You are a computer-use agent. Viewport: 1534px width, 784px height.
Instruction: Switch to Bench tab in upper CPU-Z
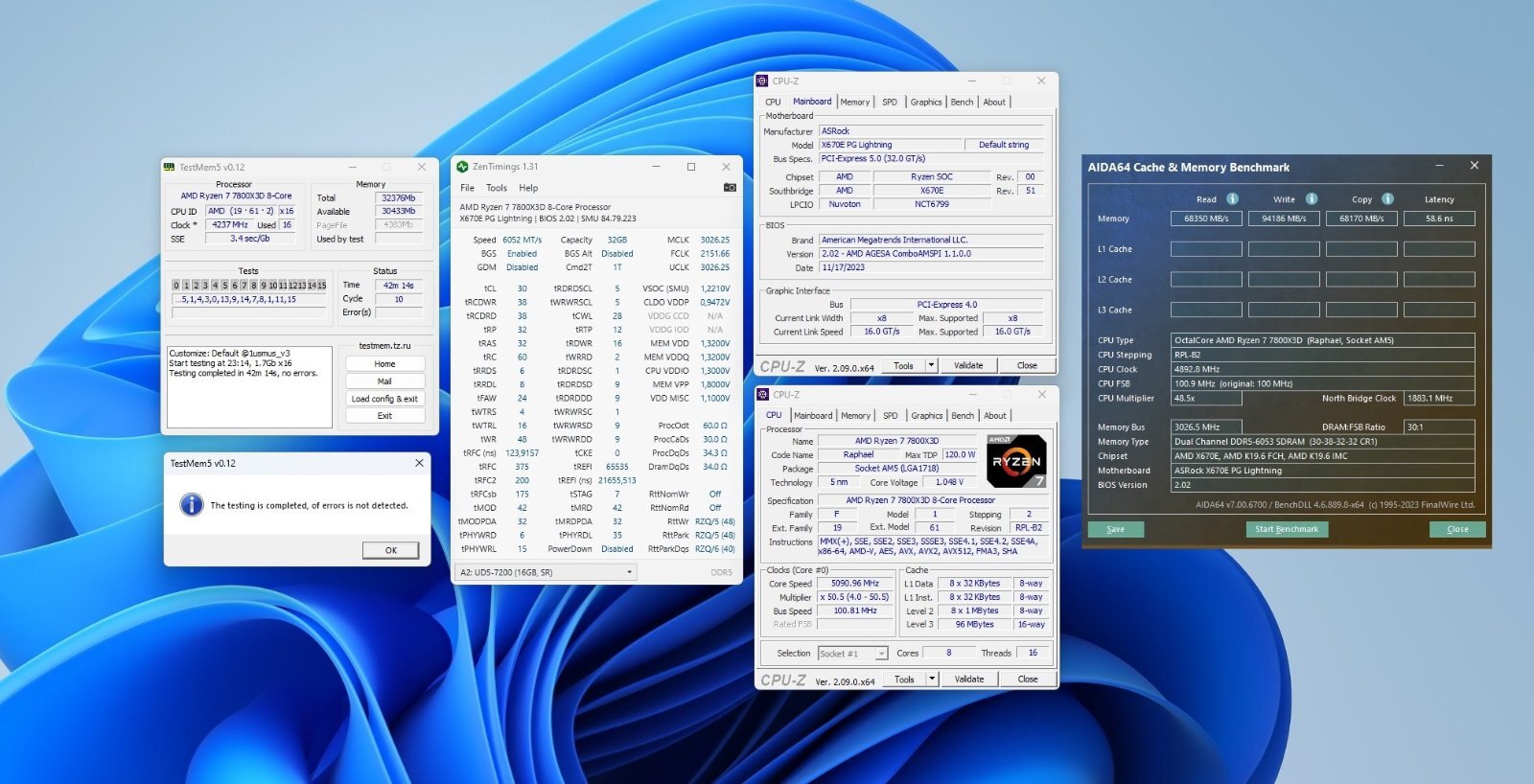[962, 102]
